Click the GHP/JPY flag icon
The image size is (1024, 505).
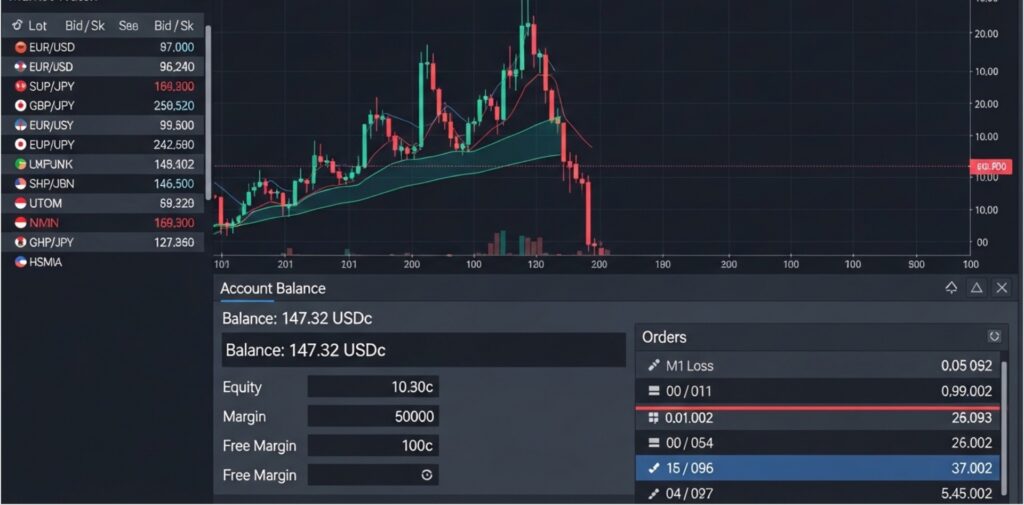point(20,242)
